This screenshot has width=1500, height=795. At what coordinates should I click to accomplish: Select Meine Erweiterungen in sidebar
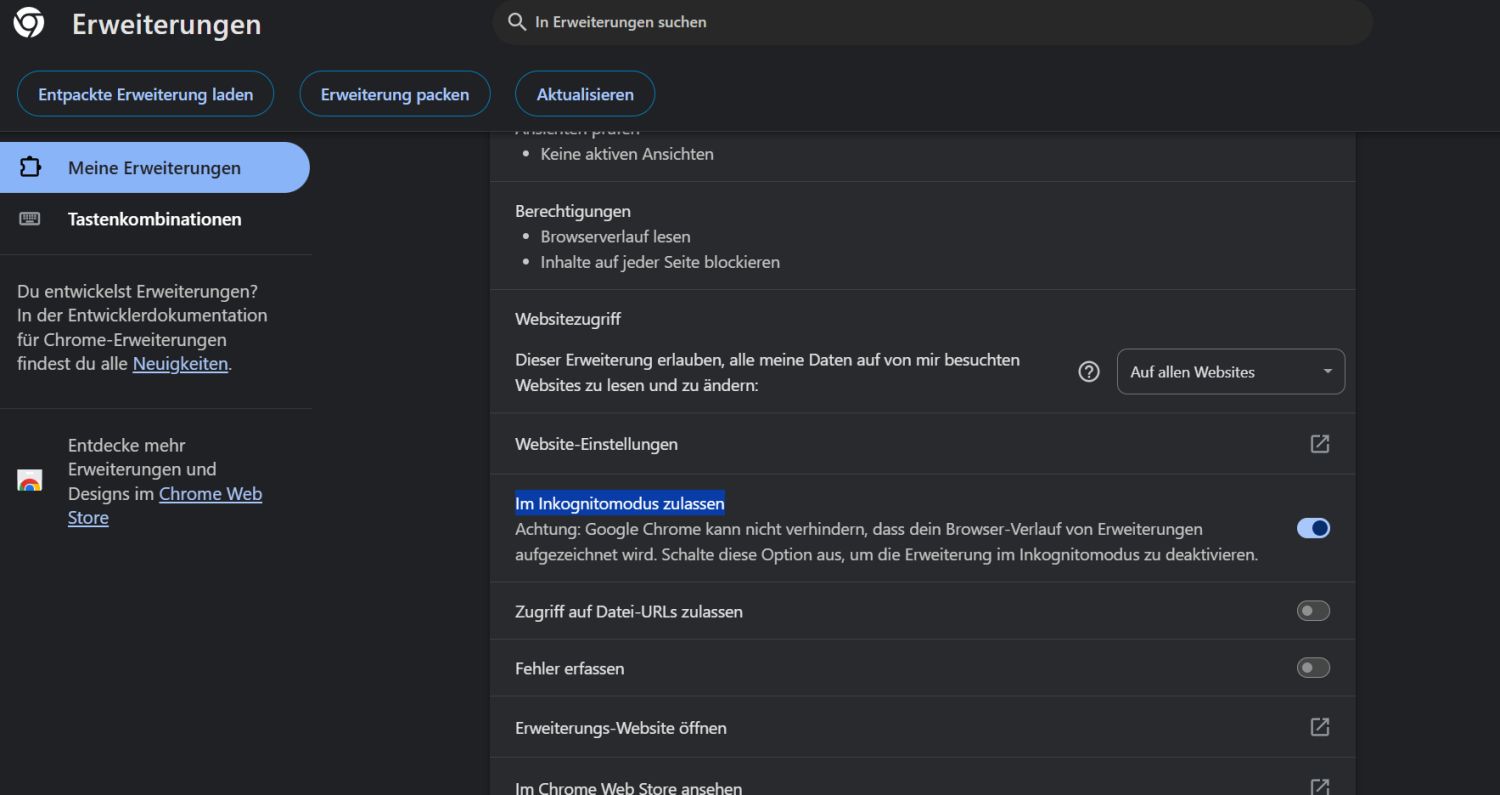pos(154,167)
